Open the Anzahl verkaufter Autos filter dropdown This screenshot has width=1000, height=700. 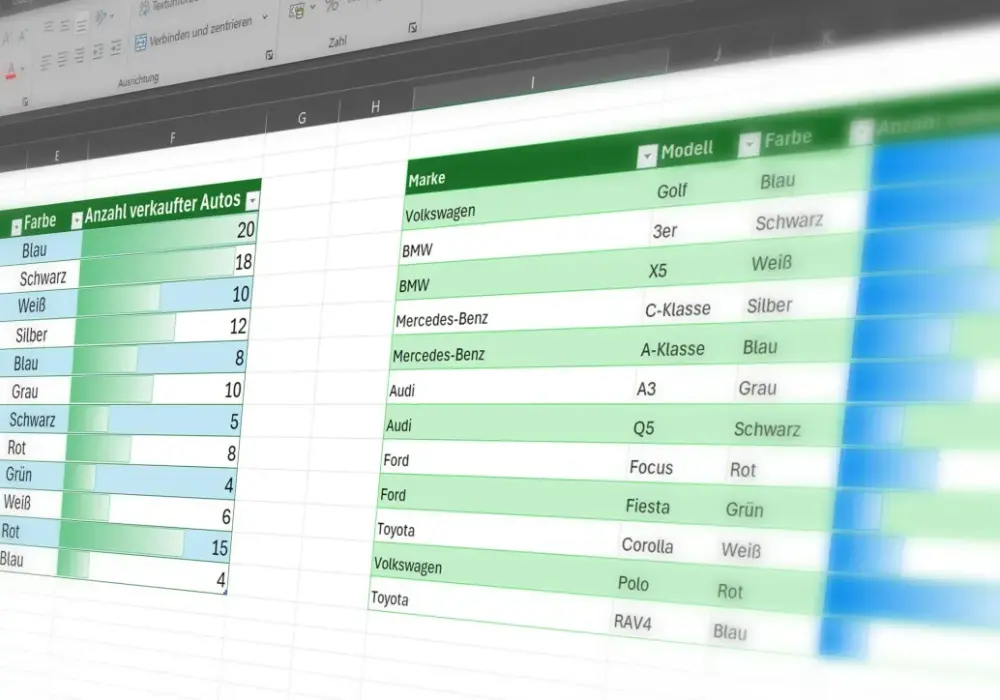(x=253, y=201)
